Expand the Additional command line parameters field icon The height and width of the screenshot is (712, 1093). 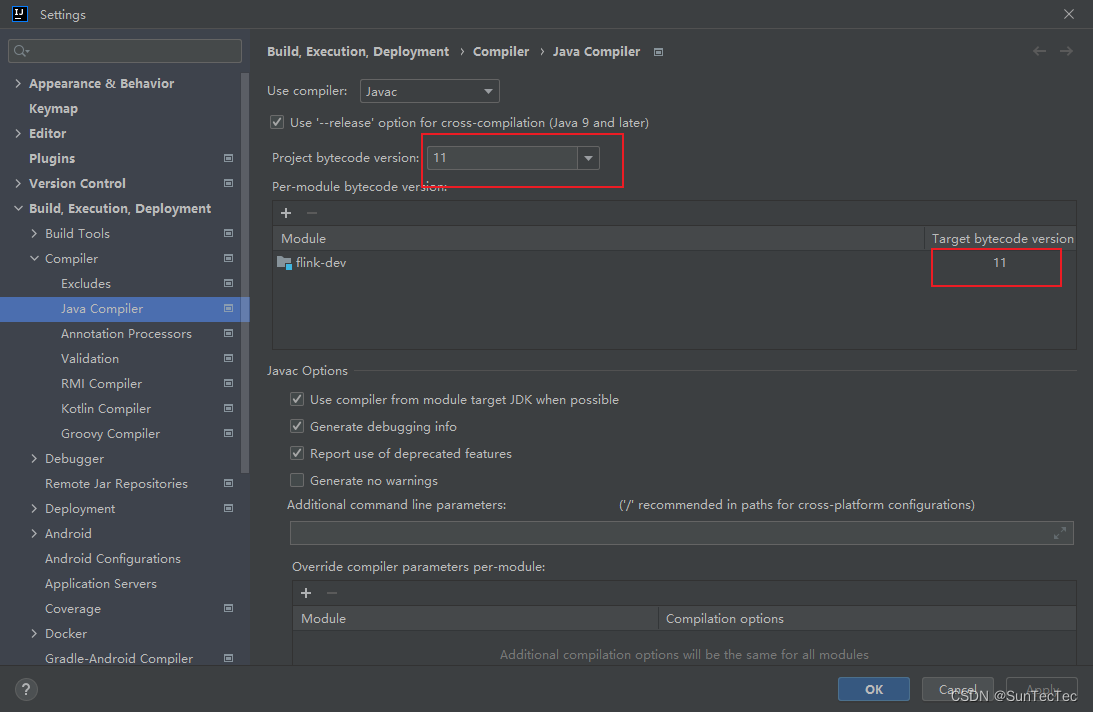pos(1061,533)
